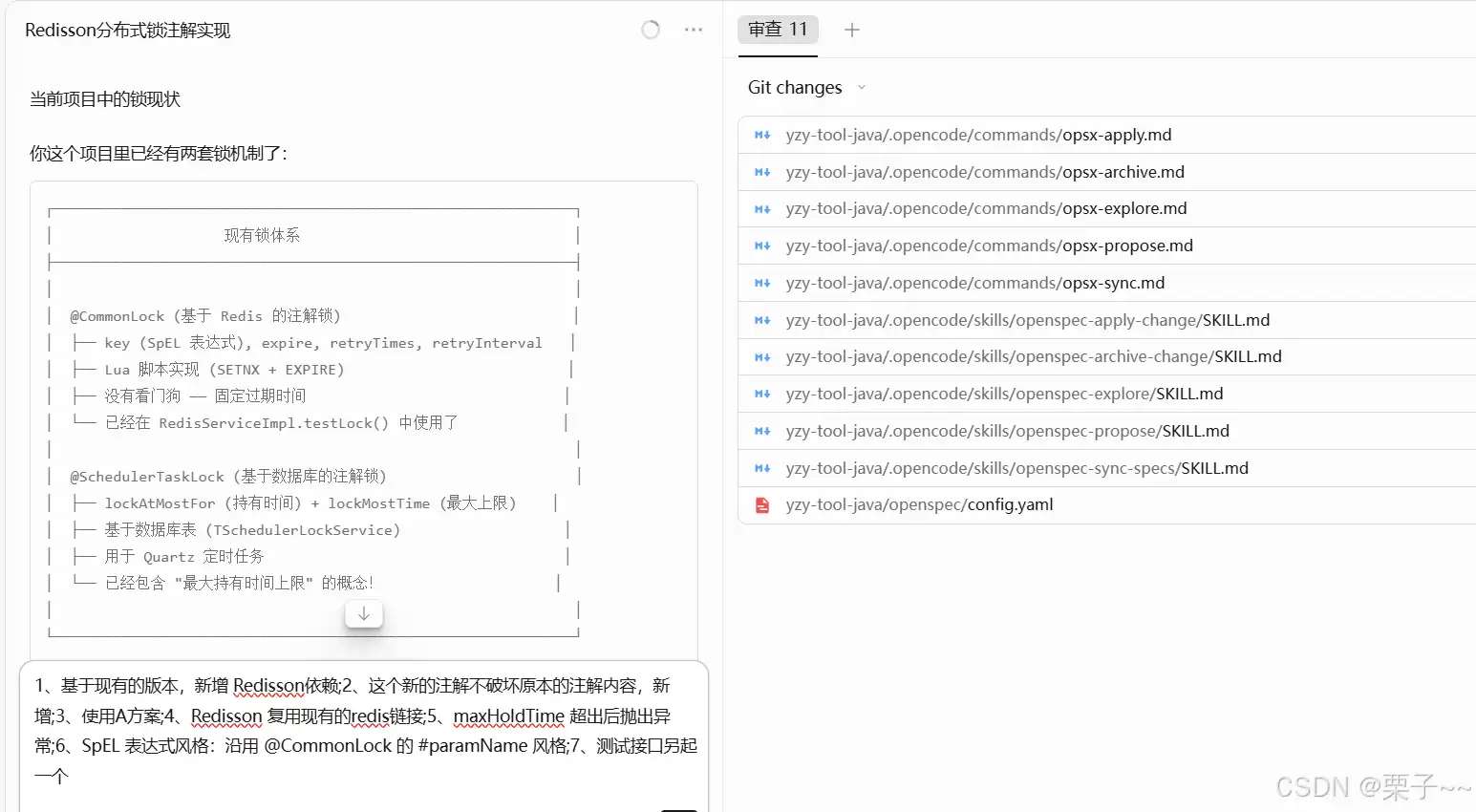Open the three-dot more options menu
The height and width of the screenshot is (812, 1476).
click(694, 30)
